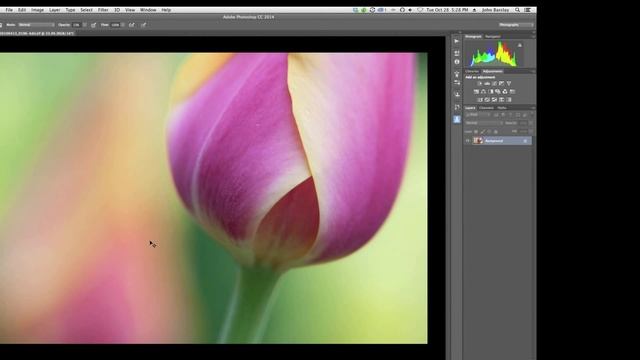Toggle pressure for opacity button
The width and height of the screenshot is (640, 360).
(x=93, y=25)
